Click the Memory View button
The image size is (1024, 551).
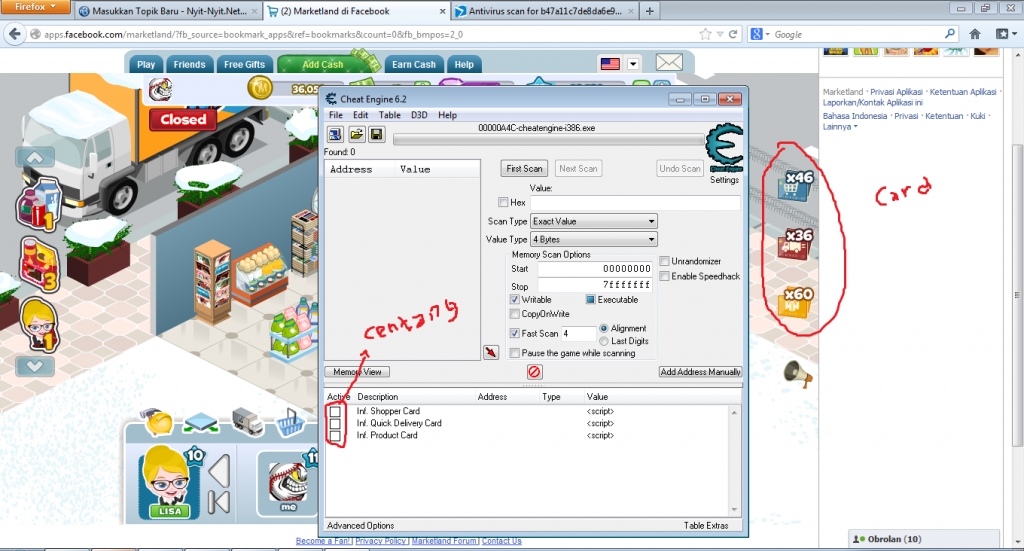pyautogui.click(x=357, y=371)
